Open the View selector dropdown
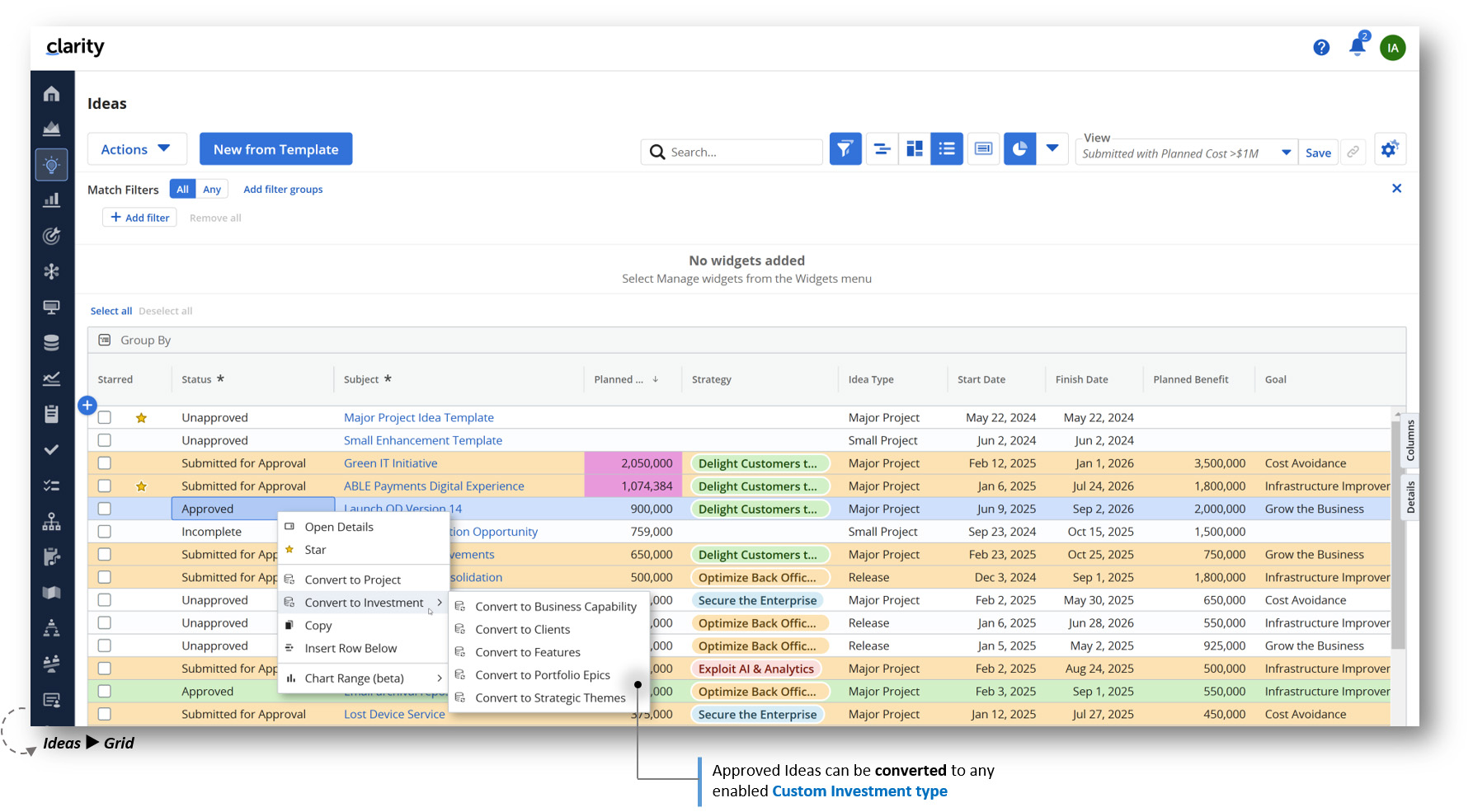 pos(1186,153)
